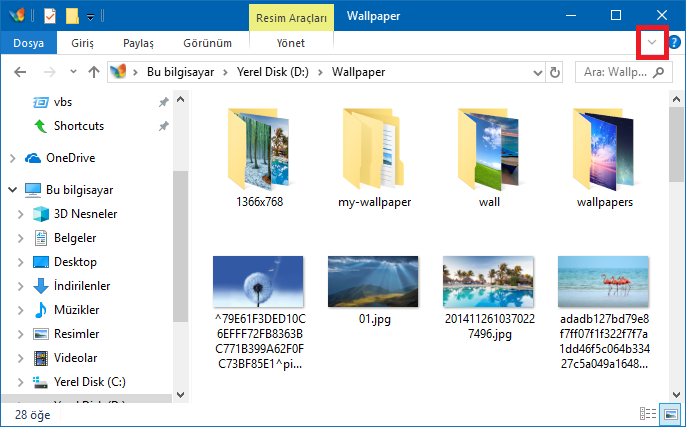Select Bu bilgisayar in the navigation pane

pos(80,190)
